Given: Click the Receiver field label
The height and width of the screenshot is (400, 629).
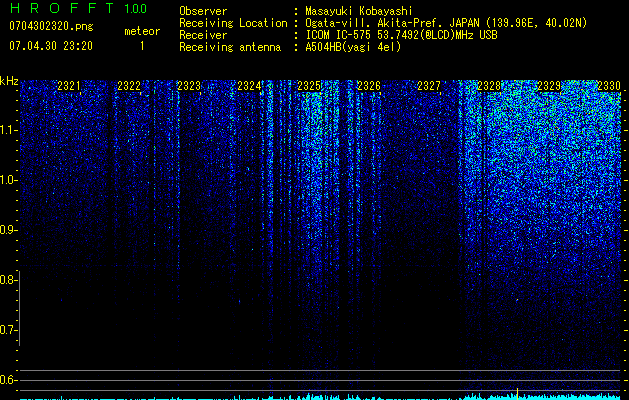Looking at the screenshot, I should (203, 35).
